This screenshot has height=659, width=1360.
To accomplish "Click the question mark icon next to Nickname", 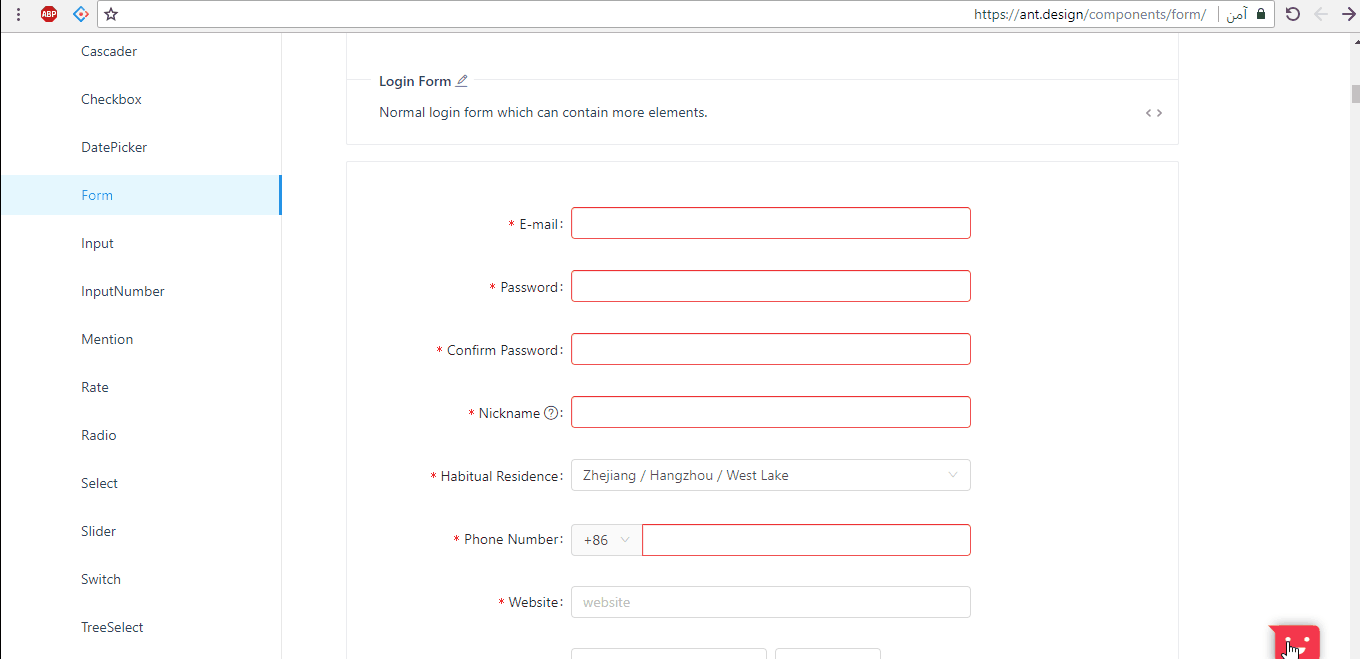I will pos(552,412).
